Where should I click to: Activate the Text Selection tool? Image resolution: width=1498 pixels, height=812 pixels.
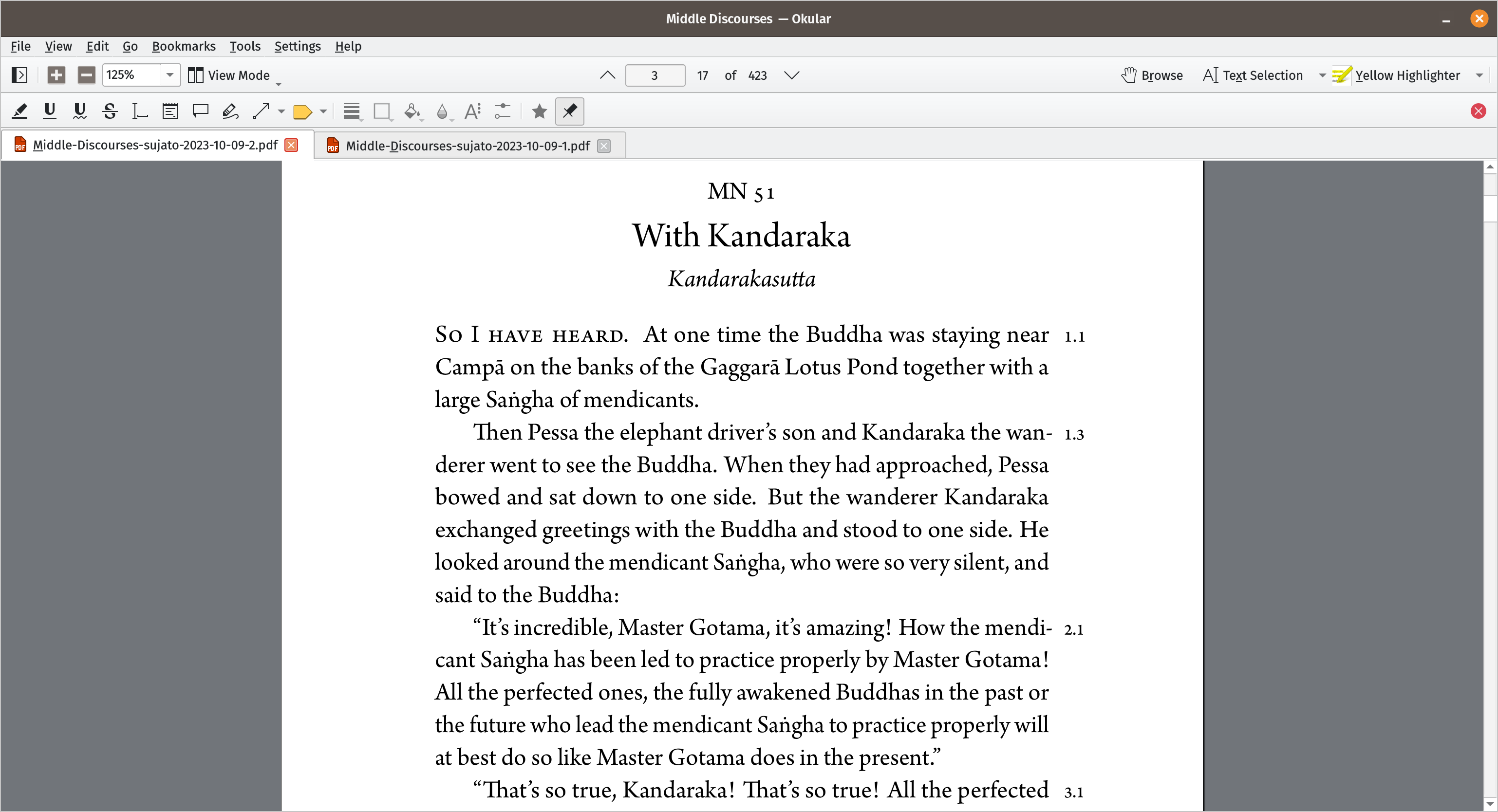pos(1253,75)
